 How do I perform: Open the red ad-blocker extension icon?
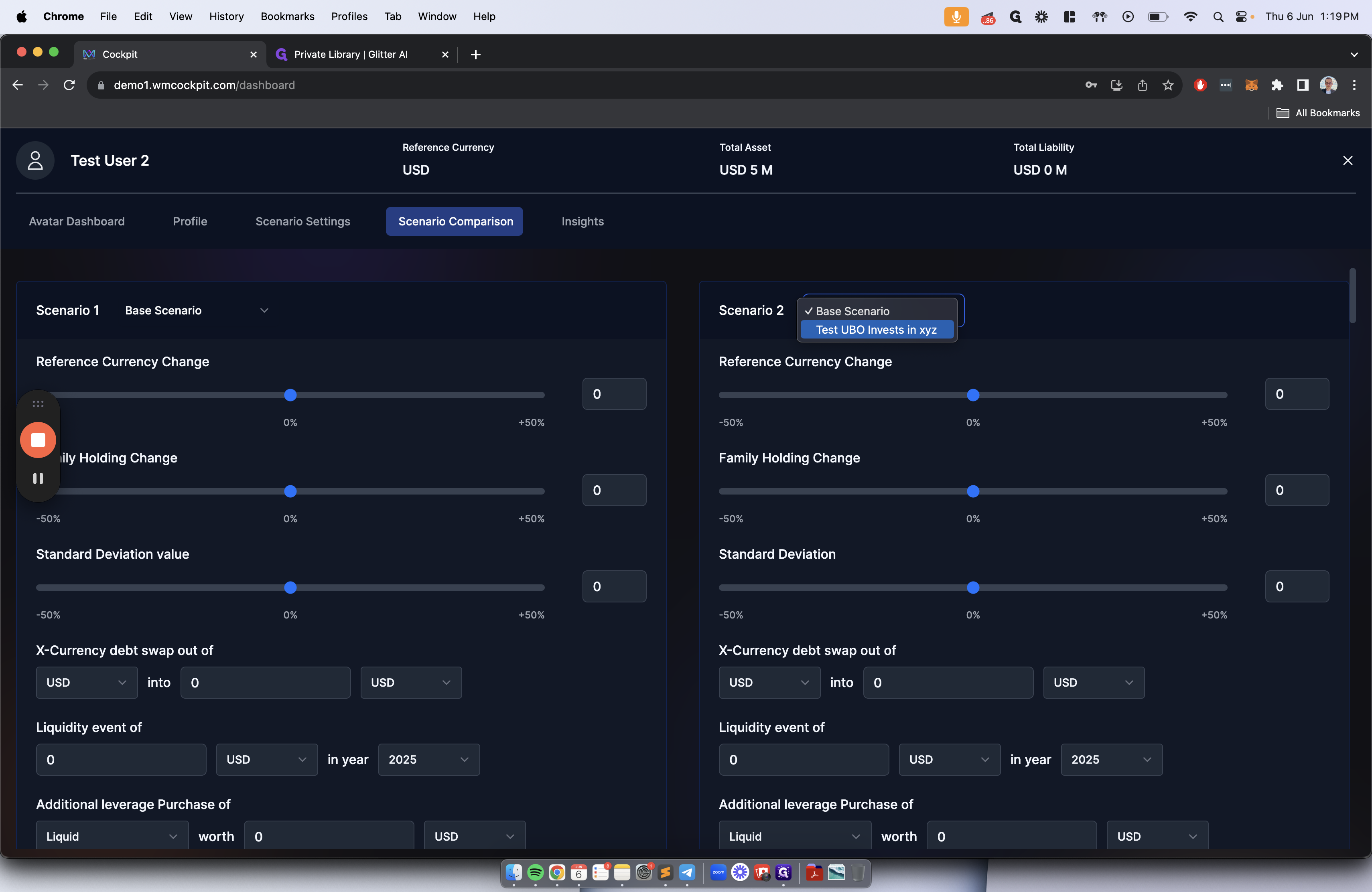(x=1200, y=85)
